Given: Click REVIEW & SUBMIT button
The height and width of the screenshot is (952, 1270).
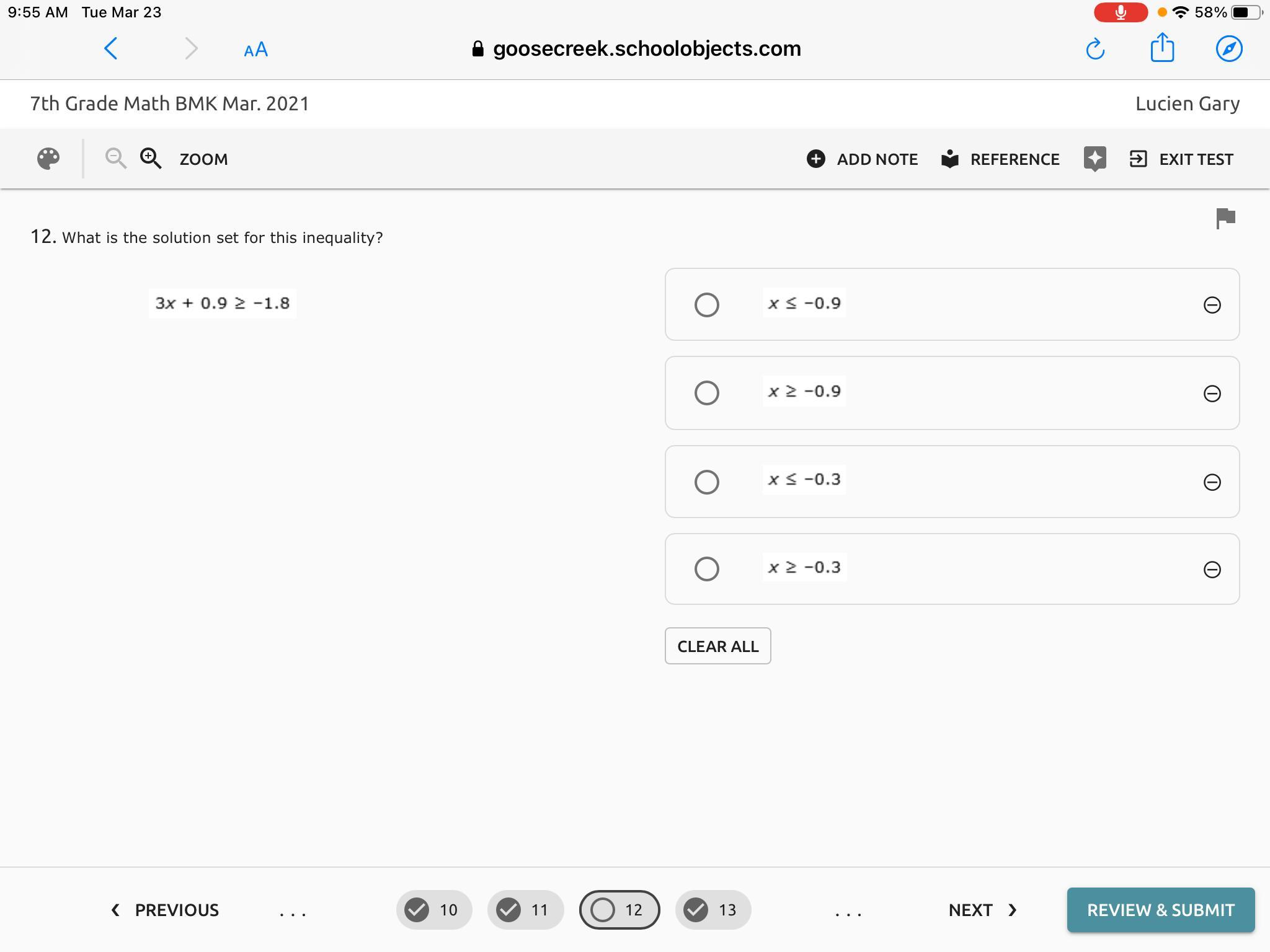Looking at the screenshot, I should pyautogui.click(x=1160, y=910).
